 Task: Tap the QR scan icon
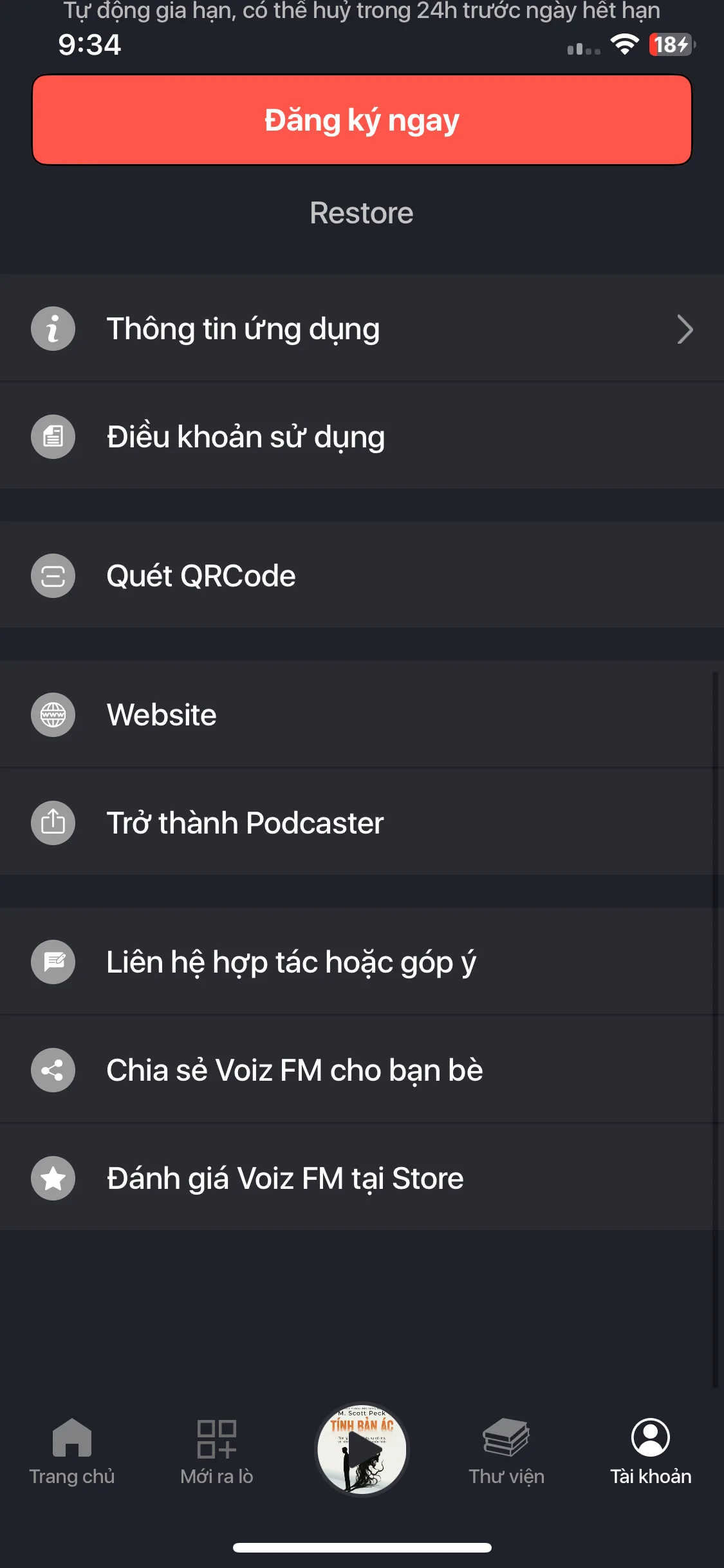coord(53,576)
